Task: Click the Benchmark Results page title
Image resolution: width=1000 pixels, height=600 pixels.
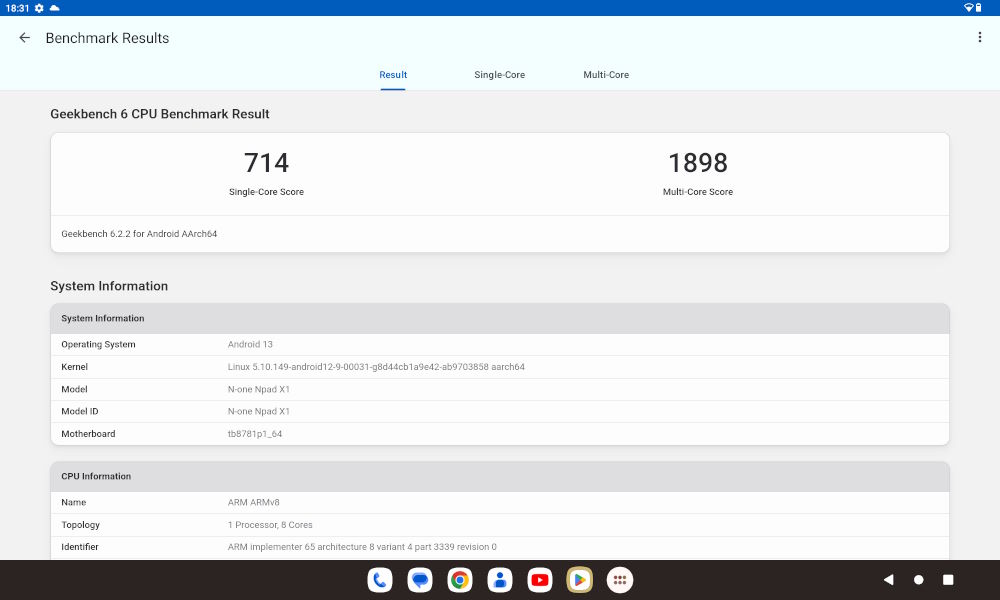Action: [x=107, y=38]
